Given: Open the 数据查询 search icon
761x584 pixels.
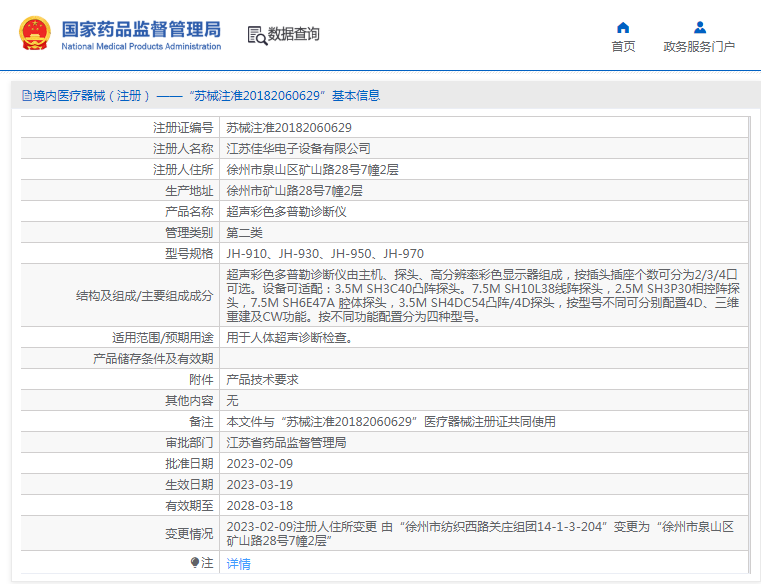Looking at the screenshot, I should click(257, 35).
